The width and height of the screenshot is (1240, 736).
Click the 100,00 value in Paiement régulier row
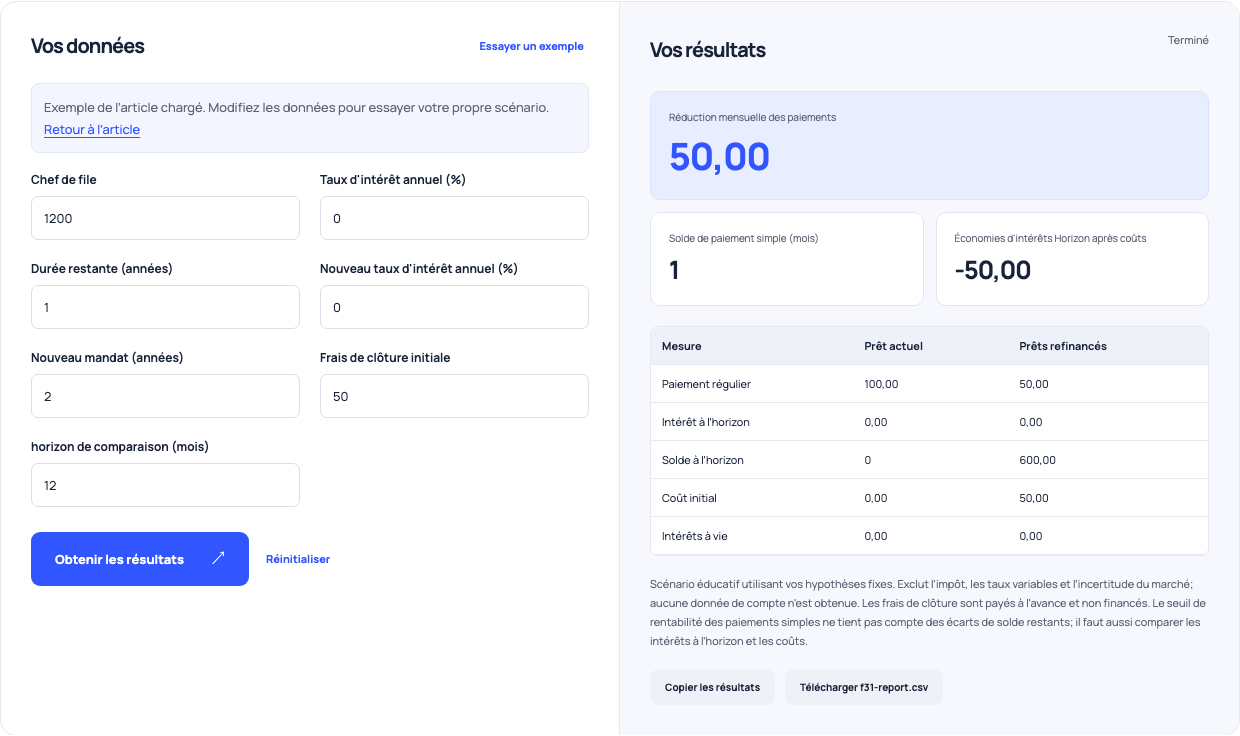[x=881, y=384]
